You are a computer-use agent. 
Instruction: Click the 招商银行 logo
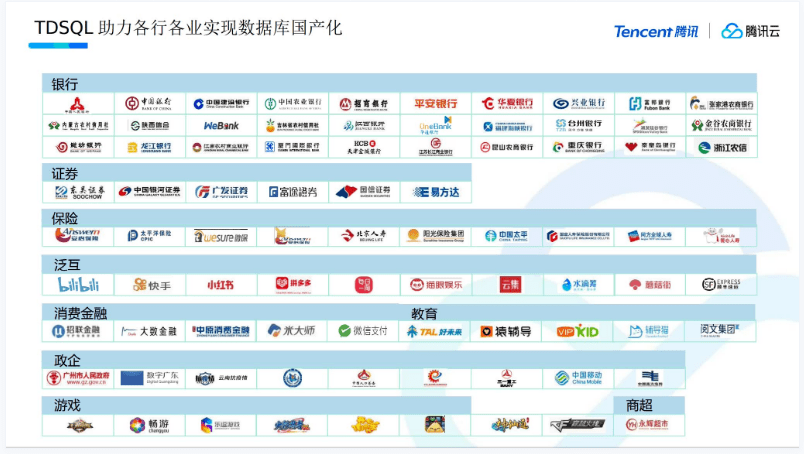(364, 104)
